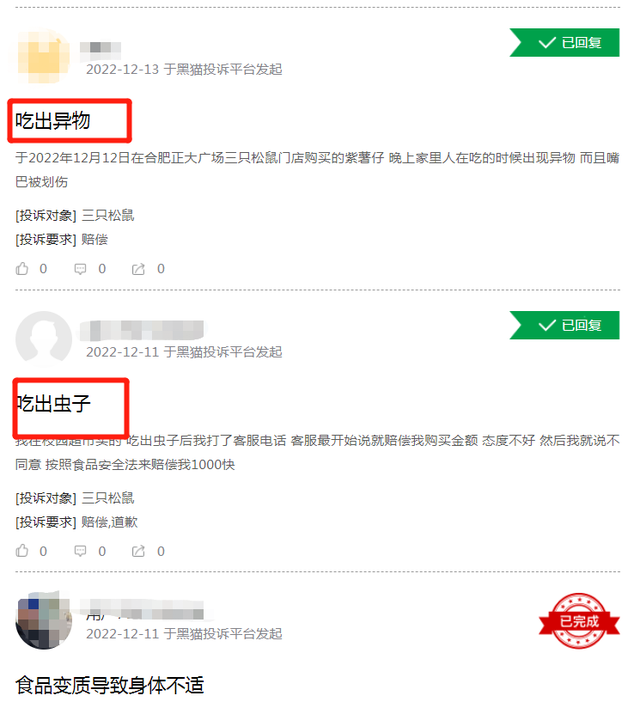The height and width of the screenshot is (708, 640).
Task: Click the third user's pixelated photo avatar
Action: pyautogui.click(x=43, y=622)
